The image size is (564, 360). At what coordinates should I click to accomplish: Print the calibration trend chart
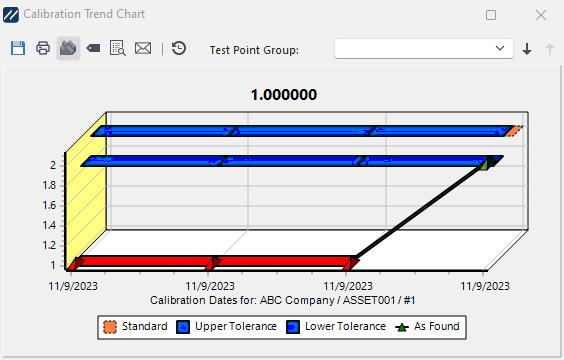[43, 48]
